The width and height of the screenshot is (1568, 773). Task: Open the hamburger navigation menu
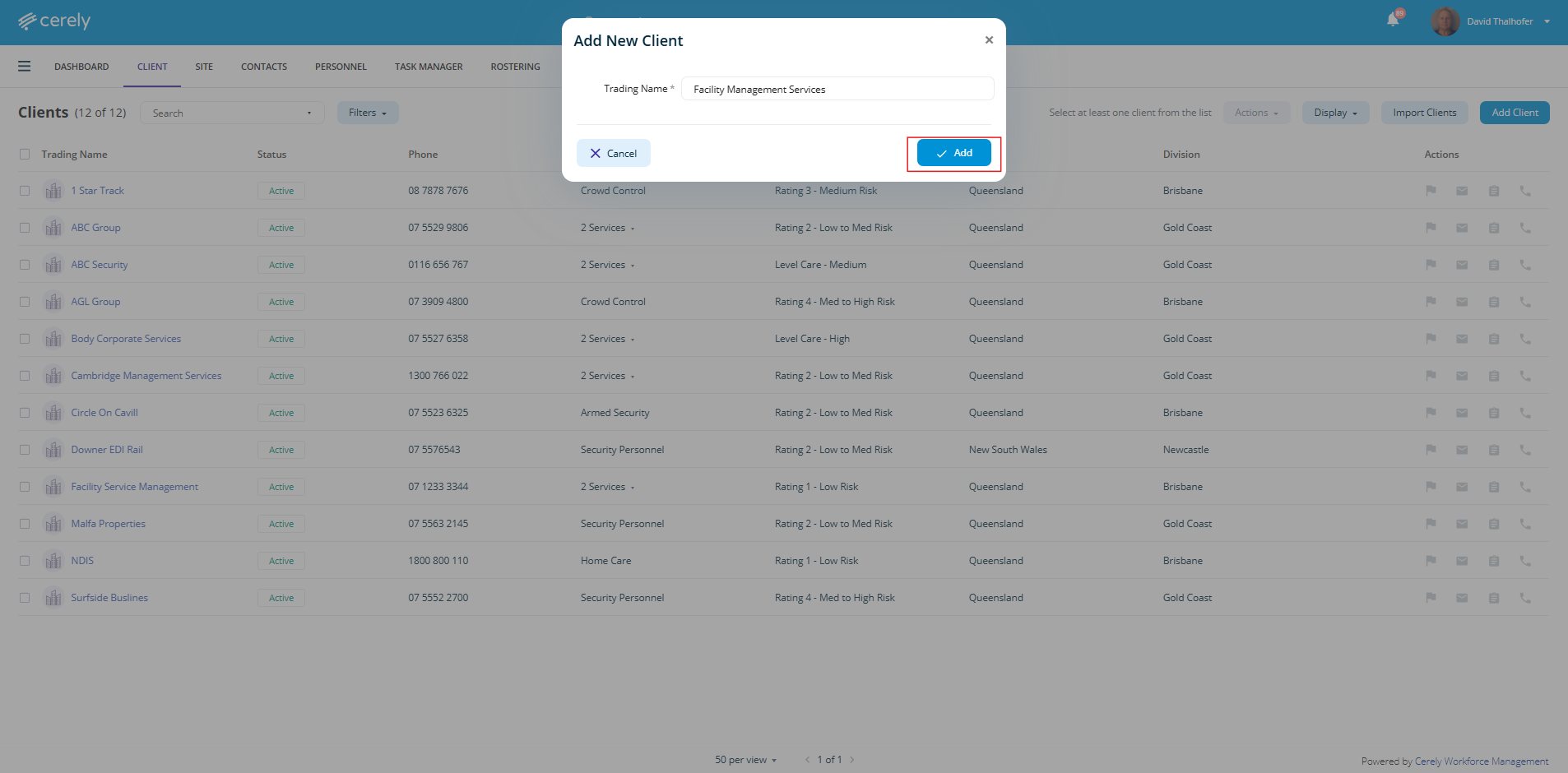click(25, 67)
